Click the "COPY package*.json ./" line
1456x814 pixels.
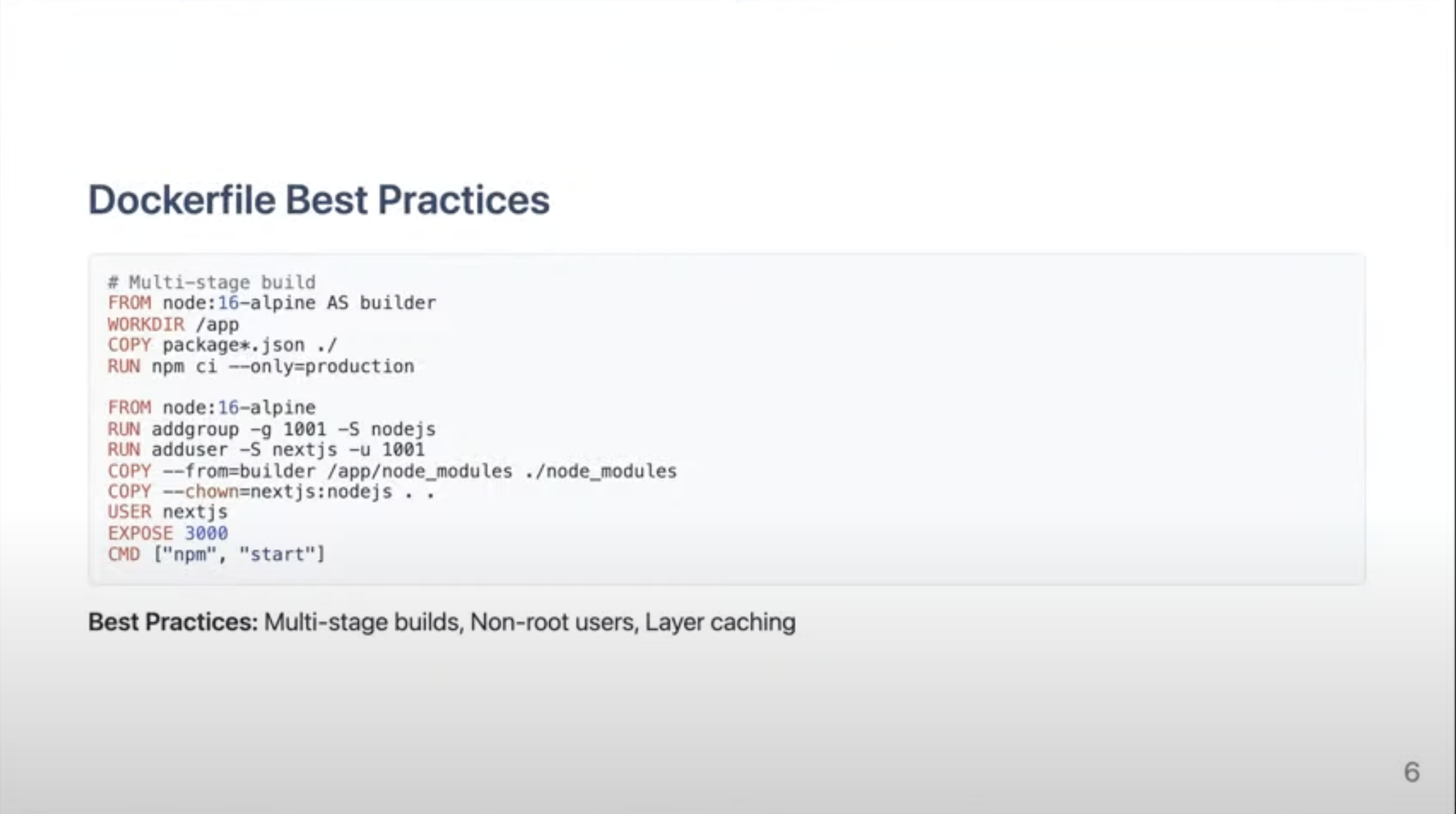tap(222, 346)
